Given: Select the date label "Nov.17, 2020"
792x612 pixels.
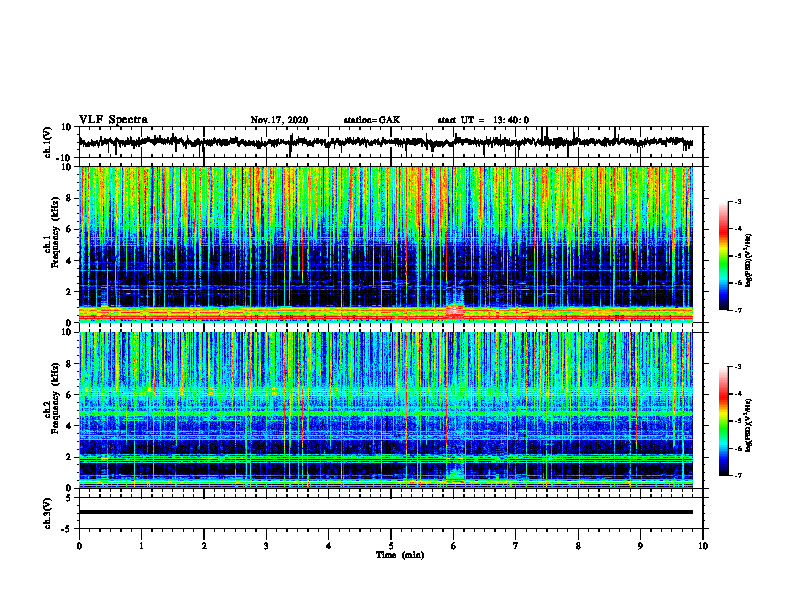Looking at the screenshot, I should [x=279, y=120].
